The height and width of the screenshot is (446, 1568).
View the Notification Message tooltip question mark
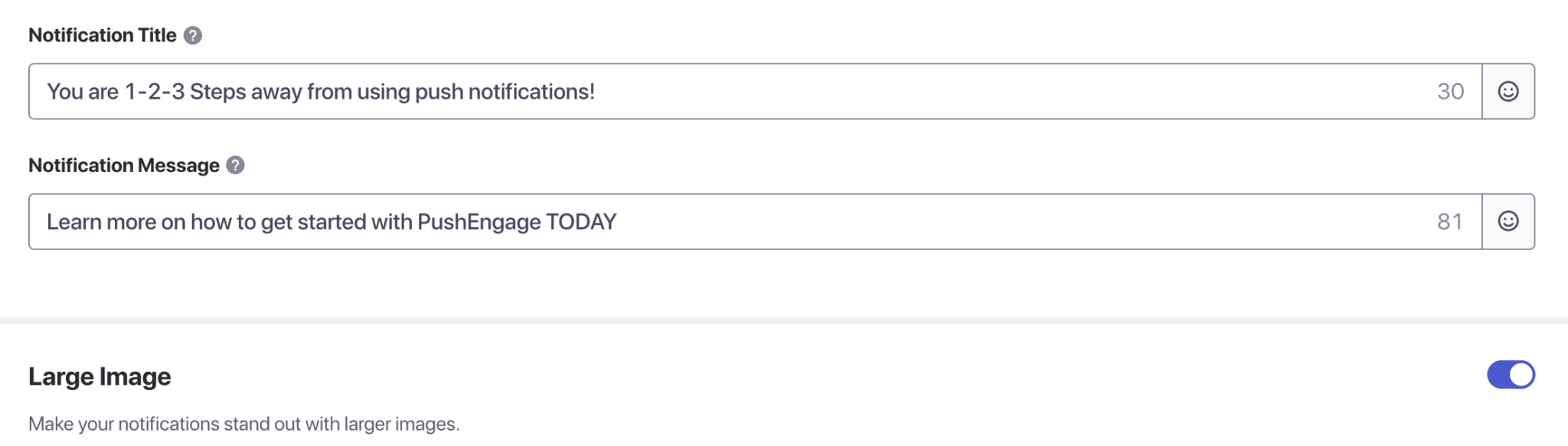[x=236, y=164]
